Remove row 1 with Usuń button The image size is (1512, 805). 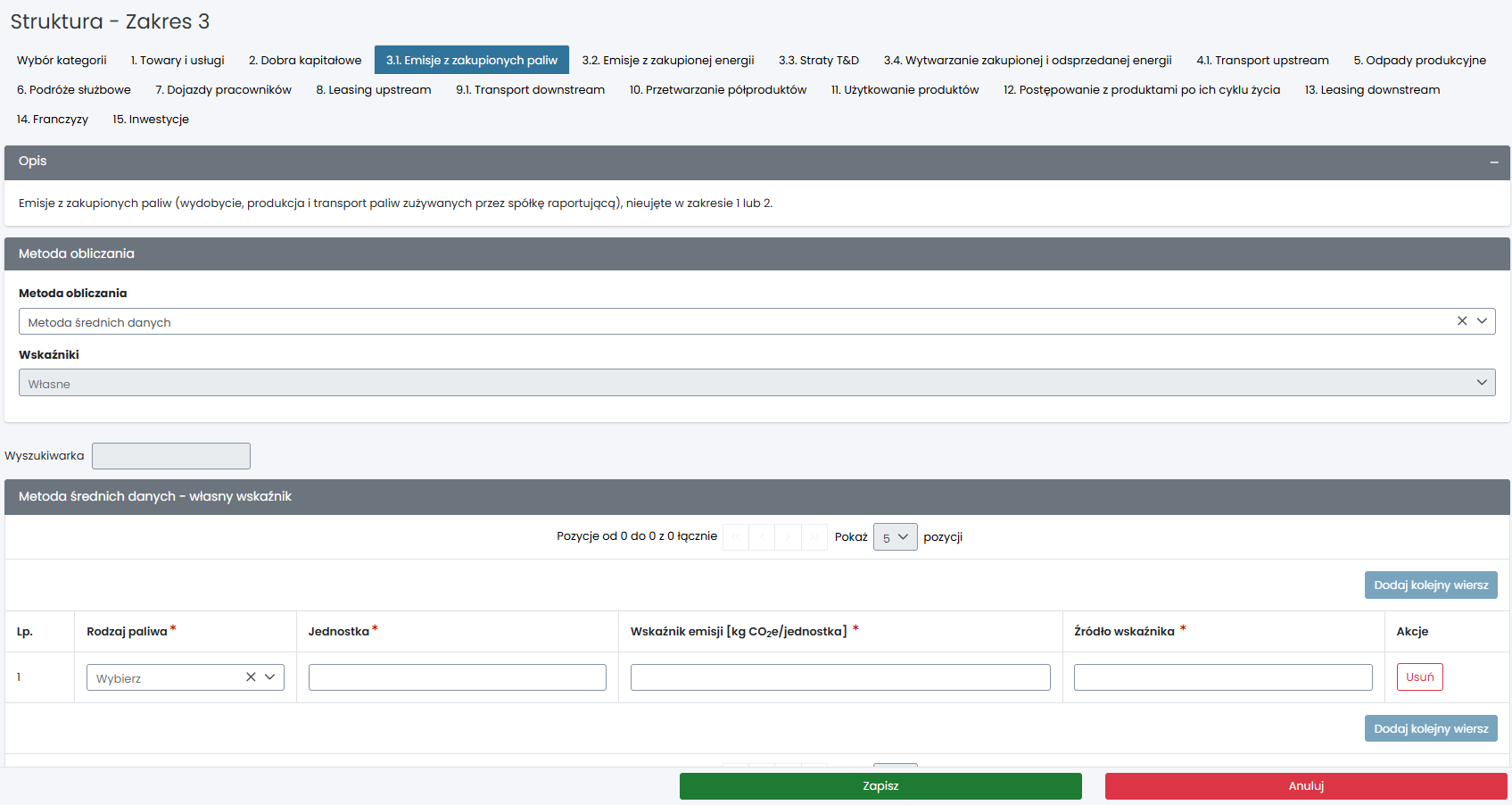click(1419, 677)
